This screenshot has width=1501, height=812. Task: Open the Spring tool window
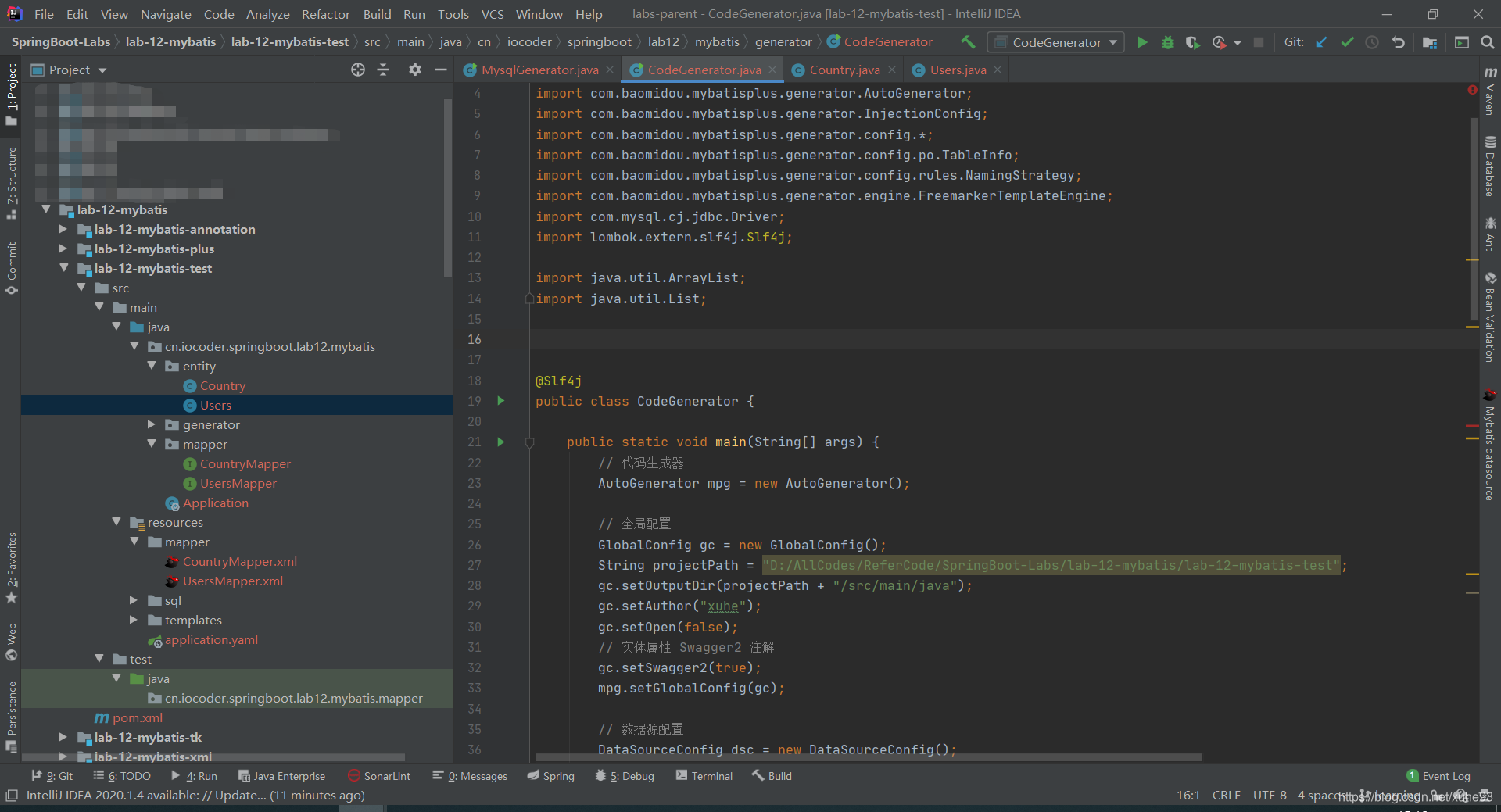(551, 776)
